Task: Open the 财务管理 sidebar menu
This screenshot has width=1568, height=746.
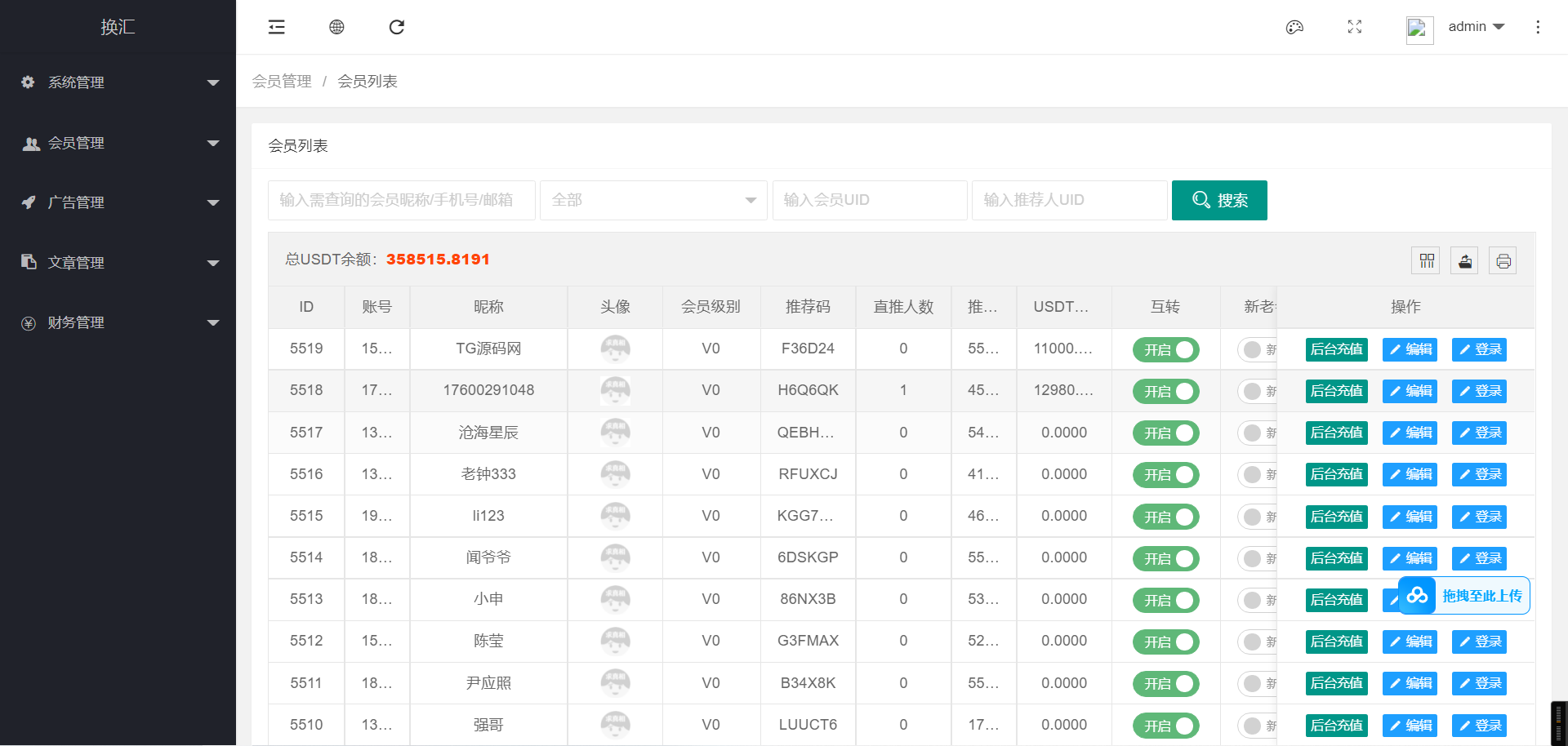Action: click(x=118, y=323)
